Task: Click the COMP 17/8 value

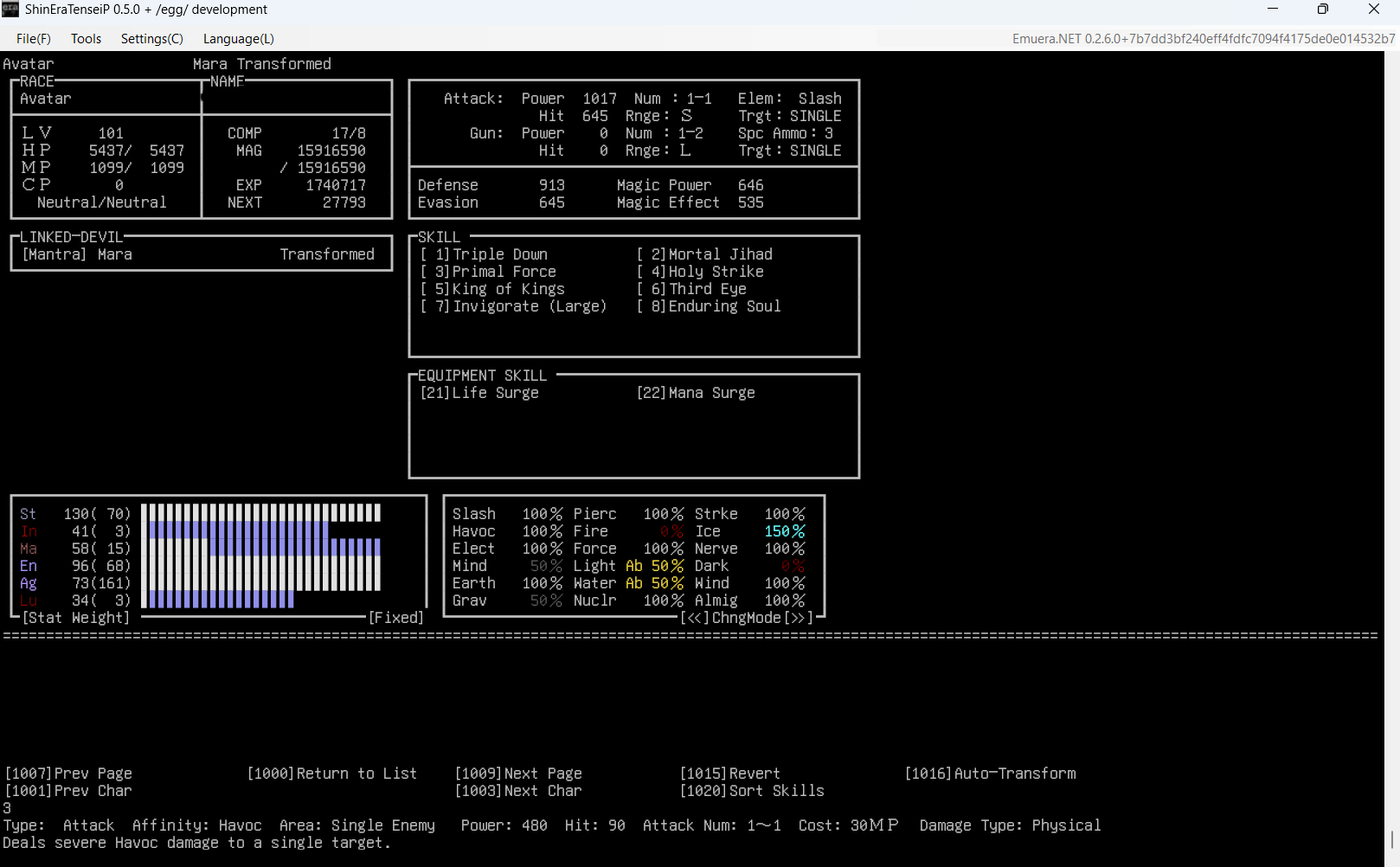Action: pyautogui.click(x=349, y=133)
